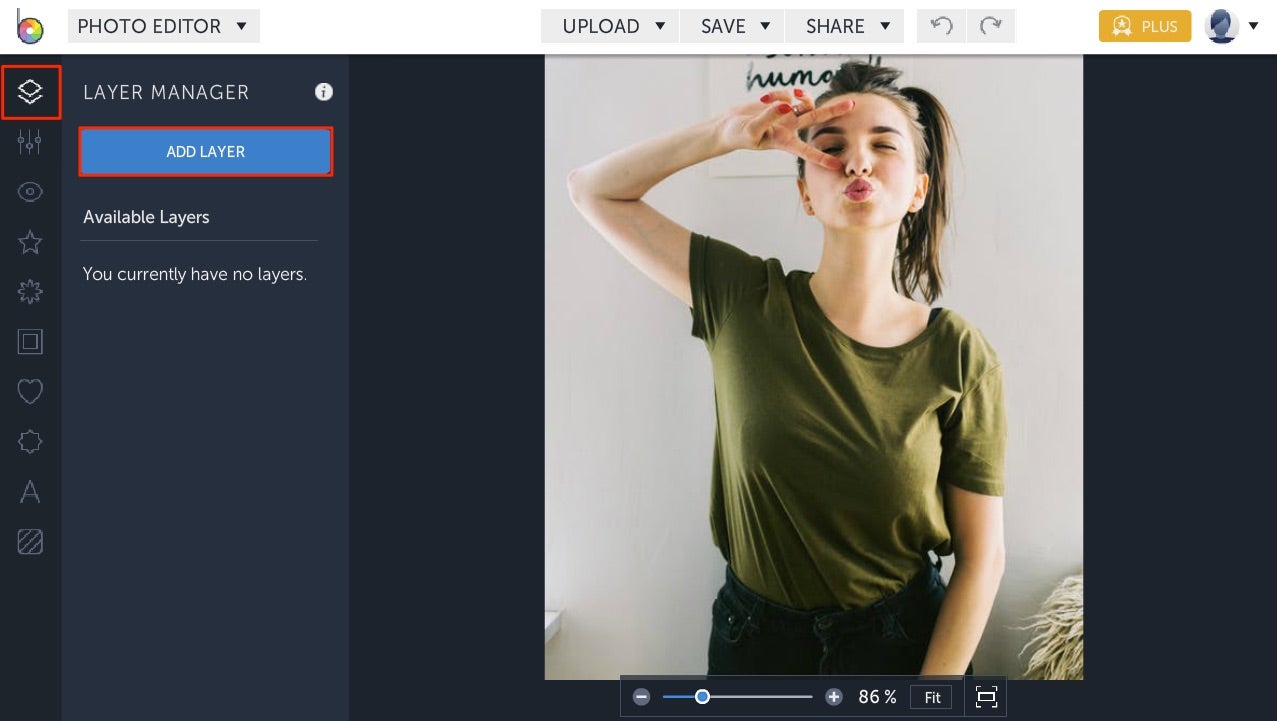Open the Layer Manager panel
The width and height of the screenshot is (1277, 721).
[x=30, y=92]
